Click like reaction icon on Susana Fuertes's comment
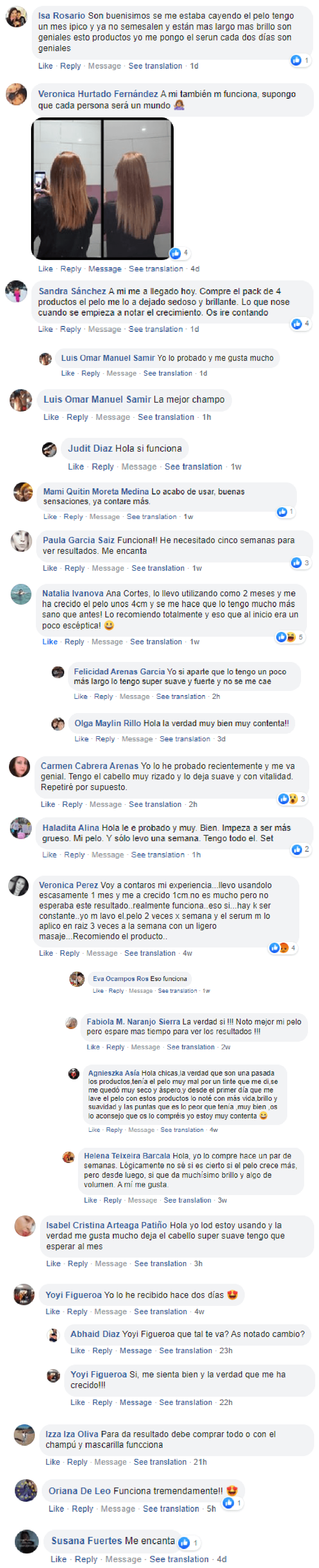 tap(184, 1542)
